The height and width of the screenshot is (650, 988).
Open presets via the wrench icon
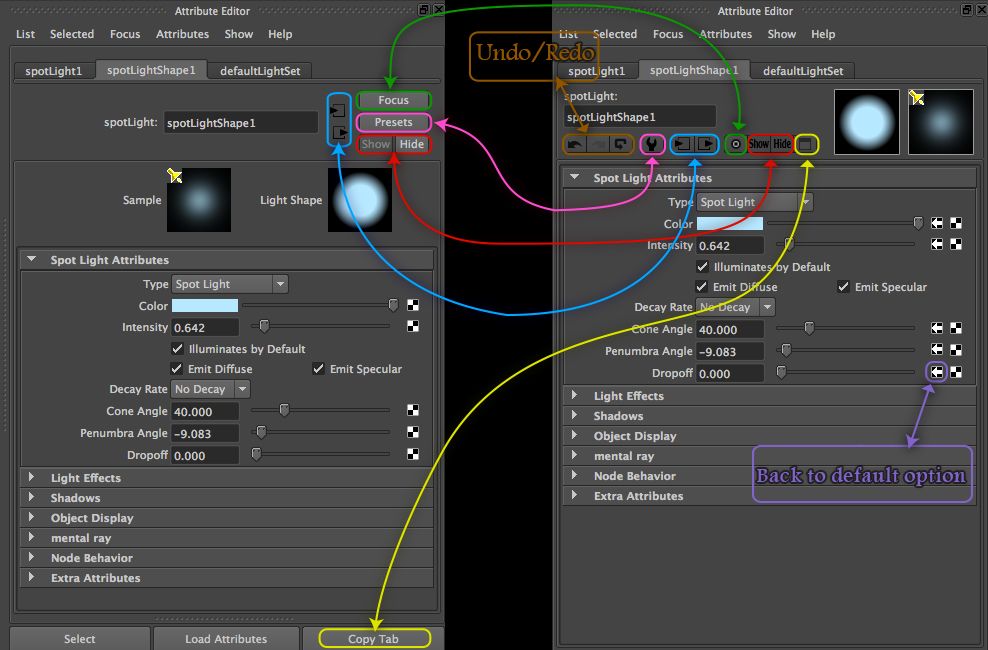click(x=652, y=144)
